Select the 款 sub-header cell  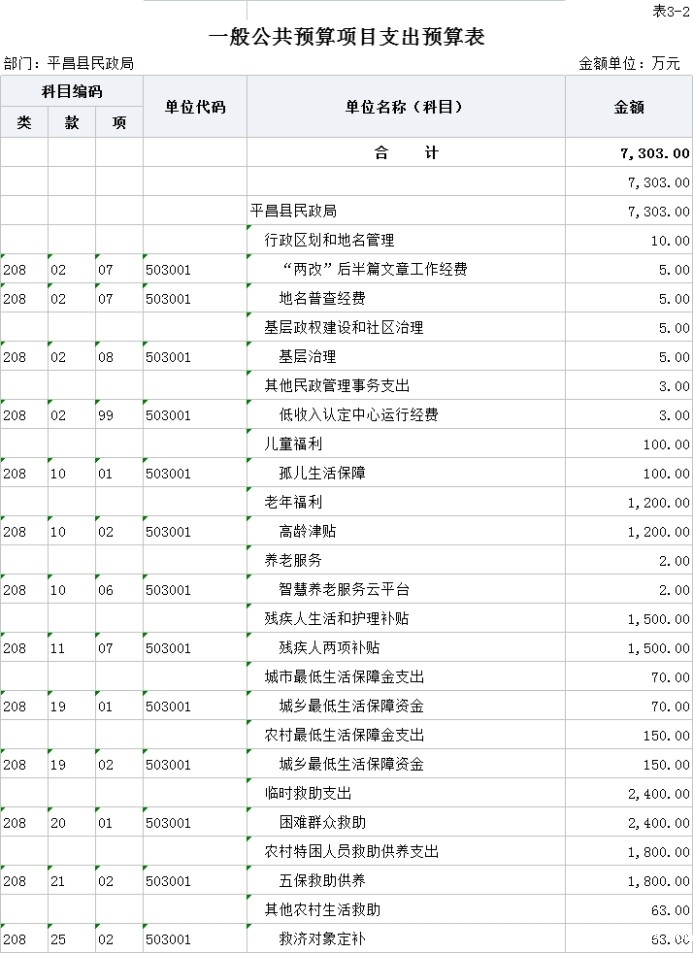(71, 123)
